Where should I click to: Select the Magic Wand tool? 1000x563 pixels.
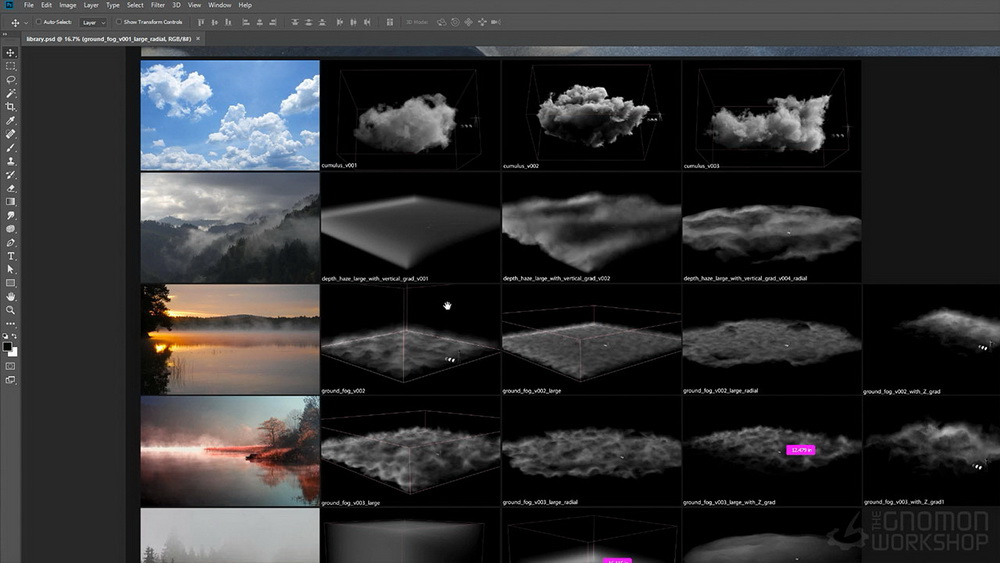coord(11,94)
